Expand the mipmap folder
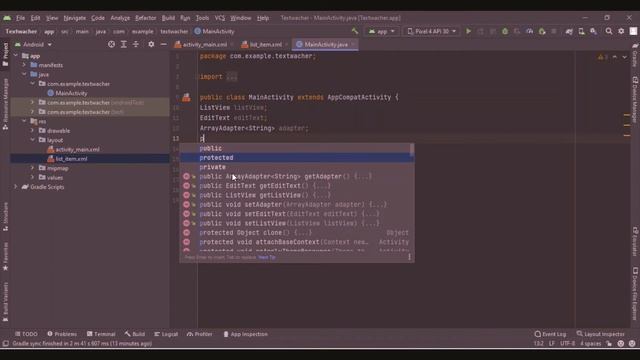Viewport: 640px width, 360px height. coord(32,168)
